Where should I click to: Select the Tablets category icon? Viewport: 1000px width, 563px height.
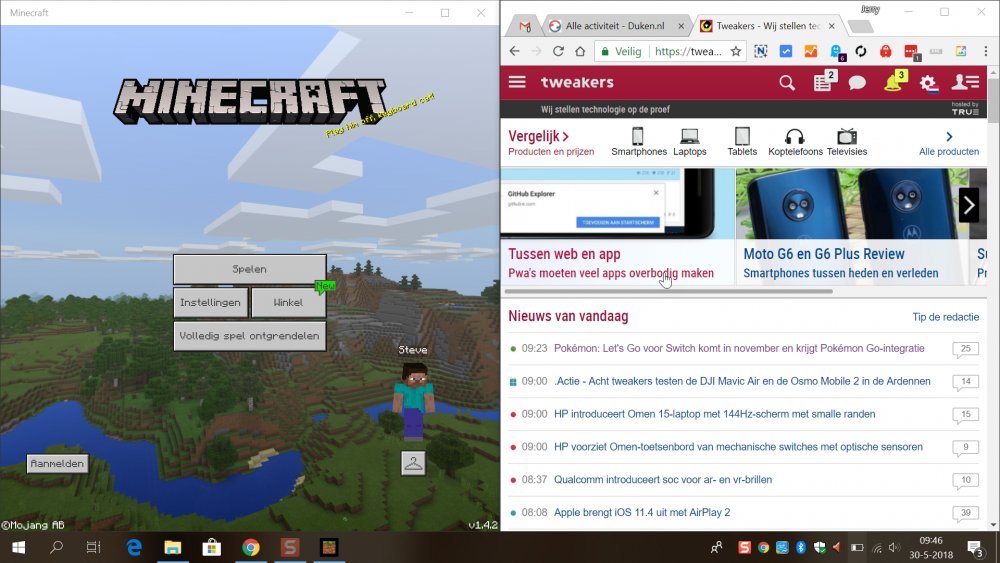tap(742, 136)
